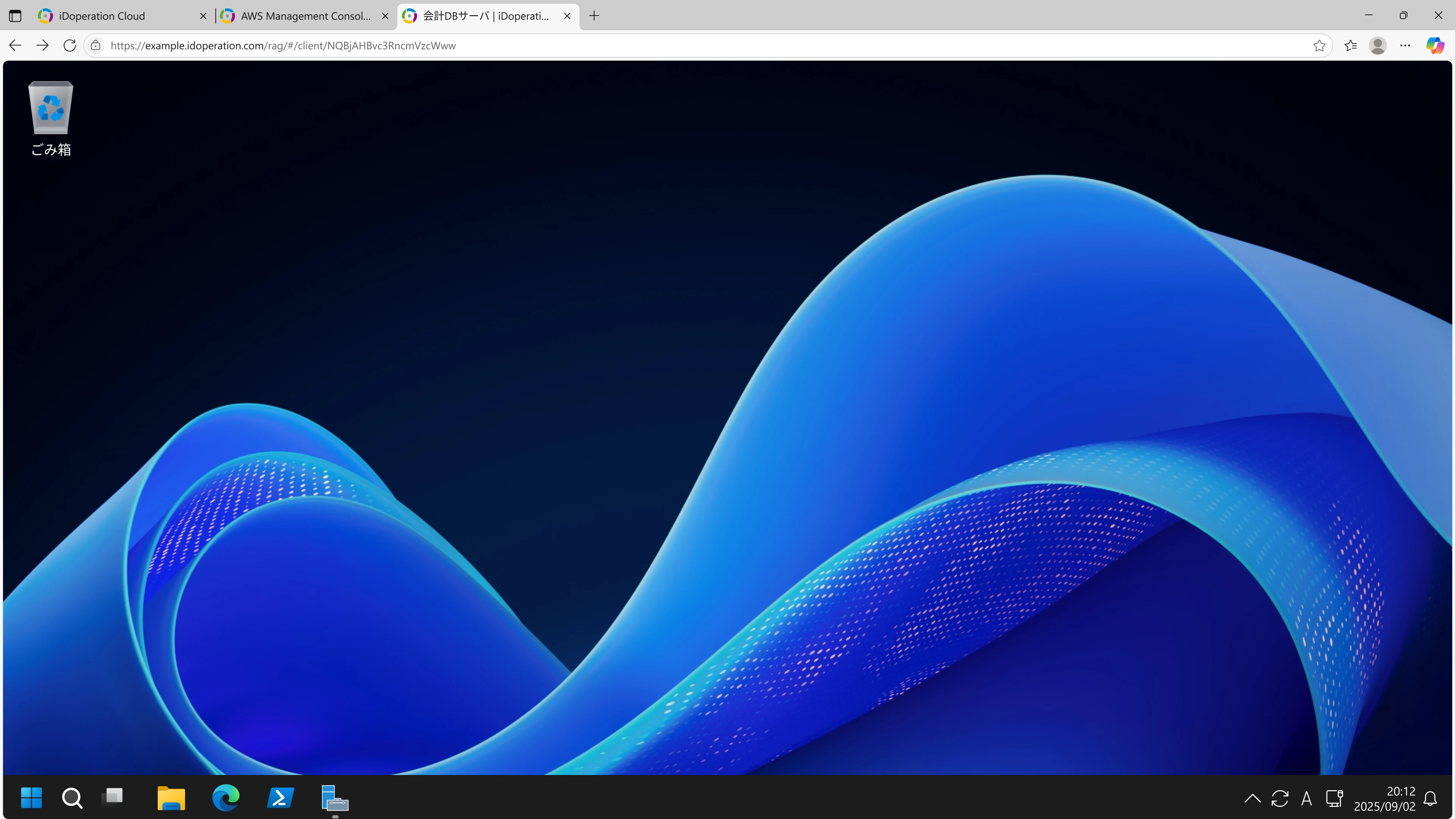Screen dimensions: 1456x819
Task: Switch to the iDoperation Cloud tab
Action: [102, 16]
